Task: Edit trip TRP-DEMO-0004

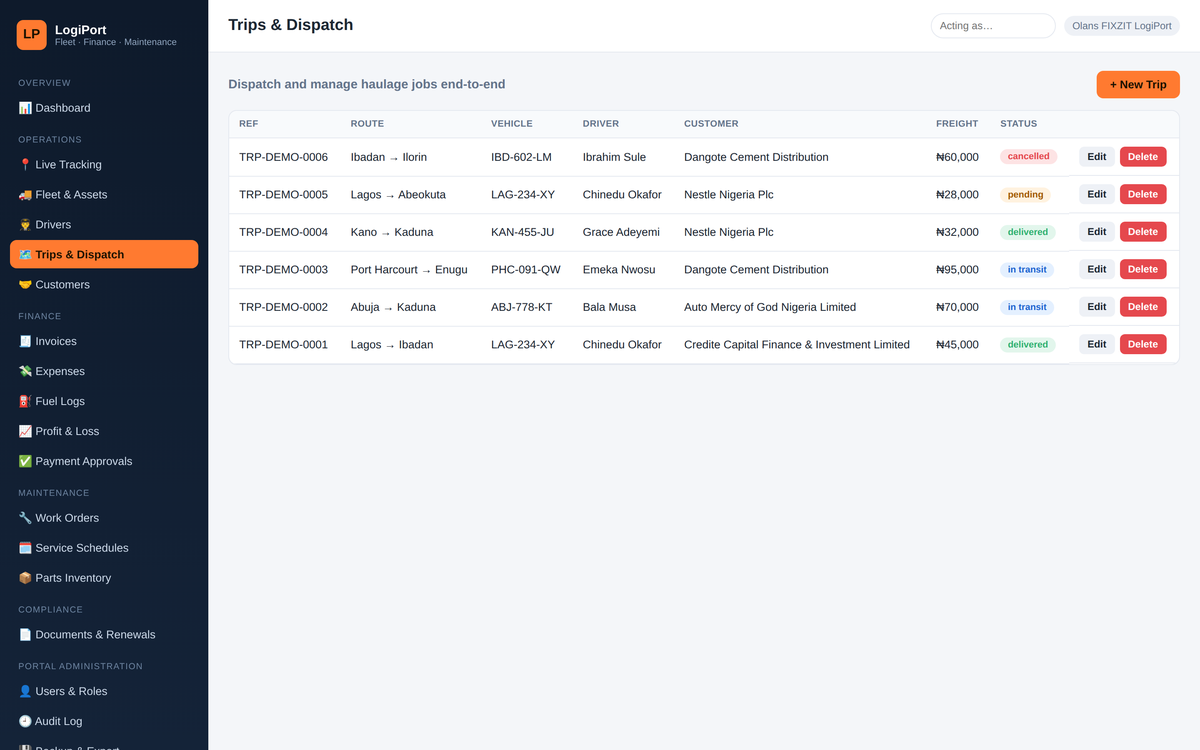Action: tap(1097, 232)
